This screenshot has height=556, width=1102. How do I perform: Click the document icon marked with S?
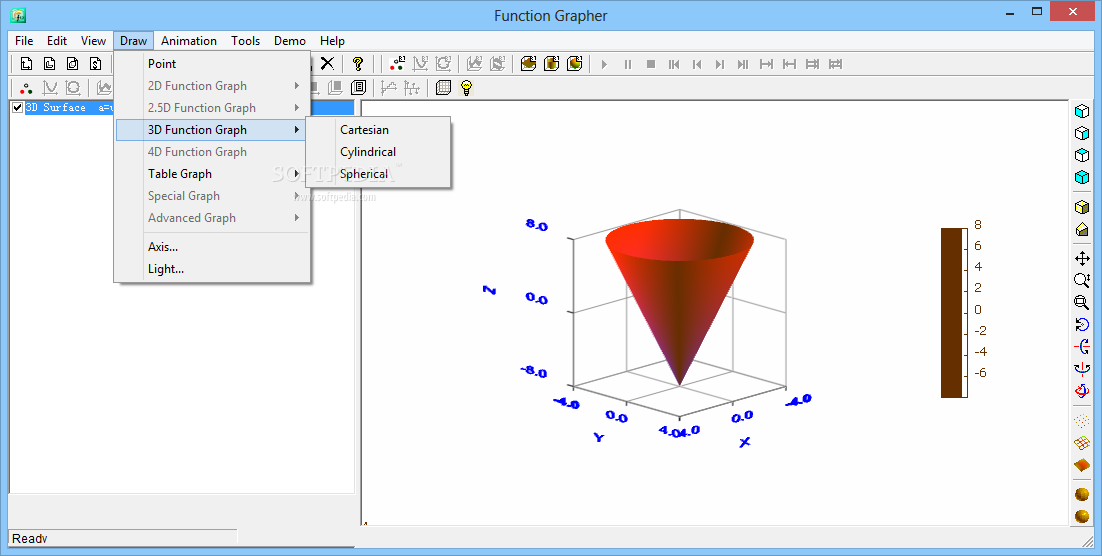[x=96, y=64]
